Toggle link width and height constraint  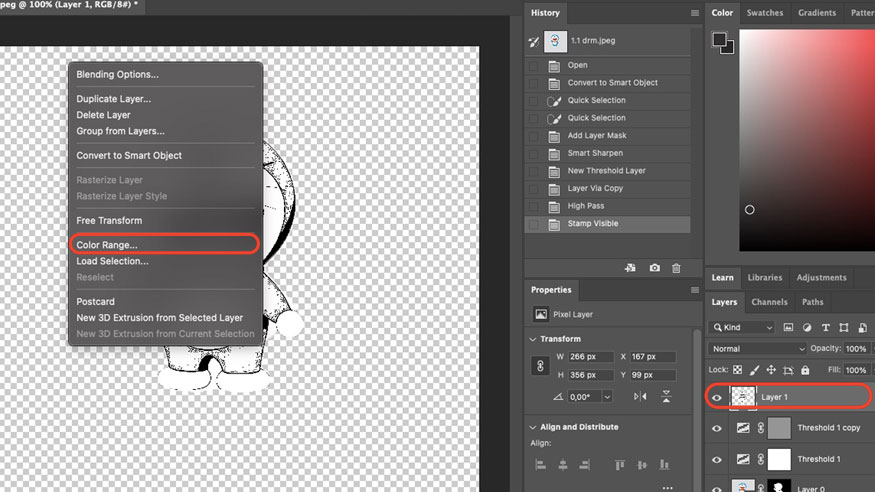click(541, 367)
